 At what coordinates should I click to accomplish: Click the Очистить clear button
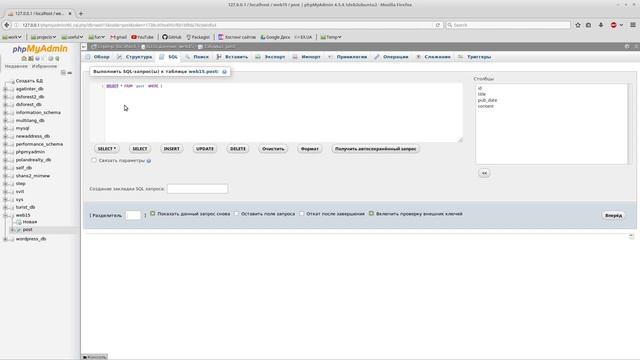click(273, 149)
